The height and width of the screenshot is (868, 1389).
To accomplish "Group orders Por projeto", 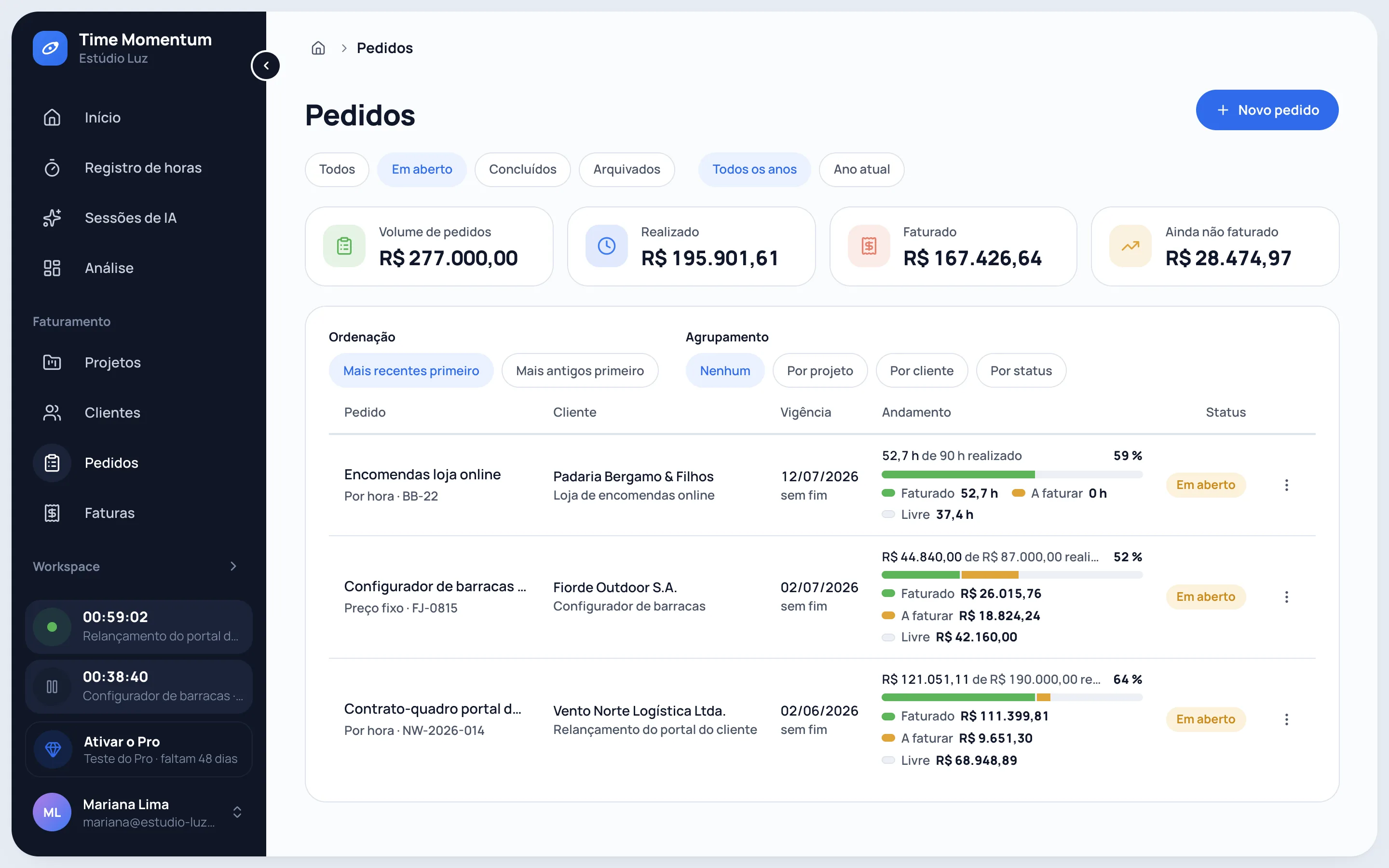I will point(819,371).
